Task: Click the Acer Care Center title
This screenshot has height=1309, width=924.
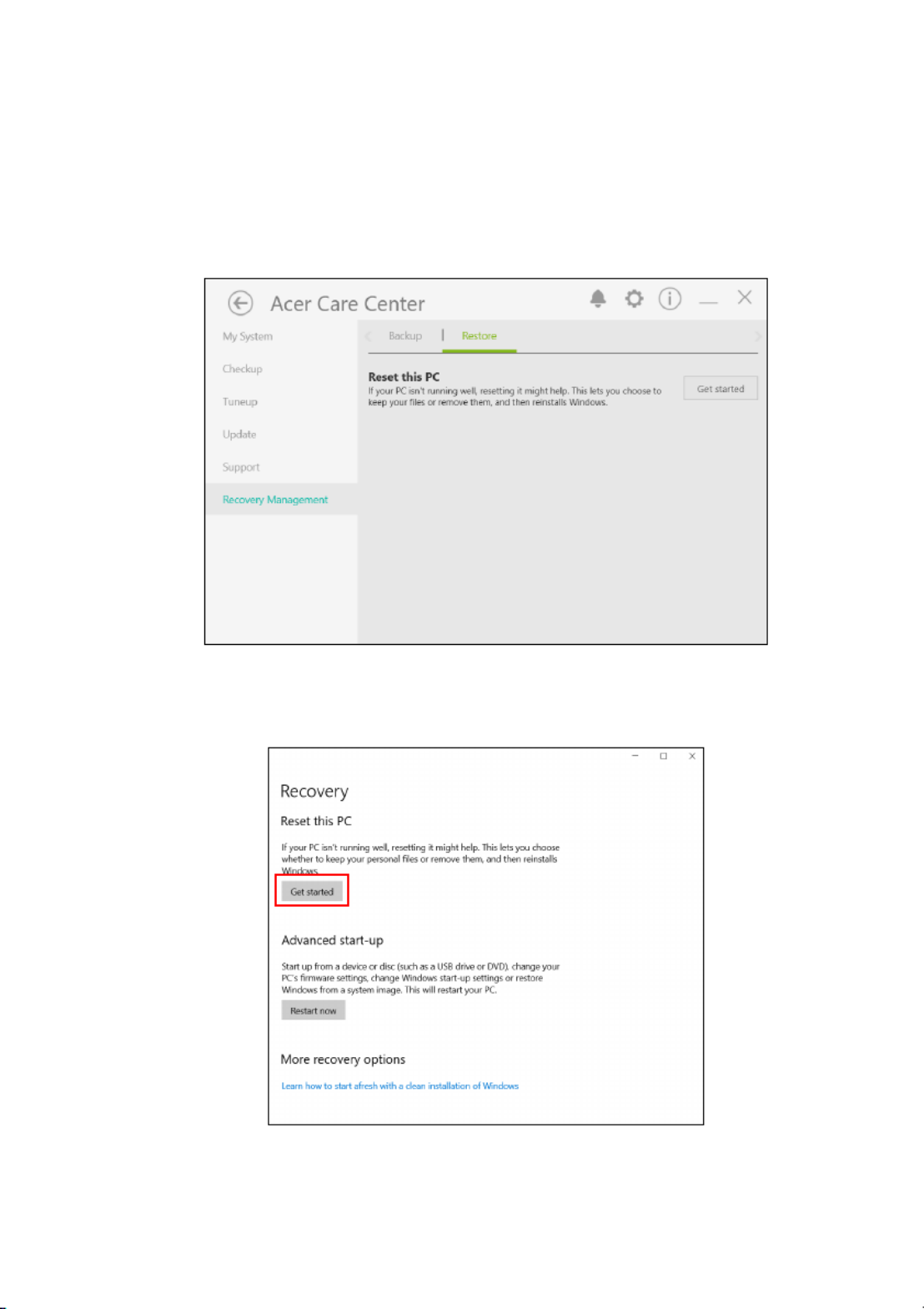Action: pyautogui.click(x=348, y=304)
